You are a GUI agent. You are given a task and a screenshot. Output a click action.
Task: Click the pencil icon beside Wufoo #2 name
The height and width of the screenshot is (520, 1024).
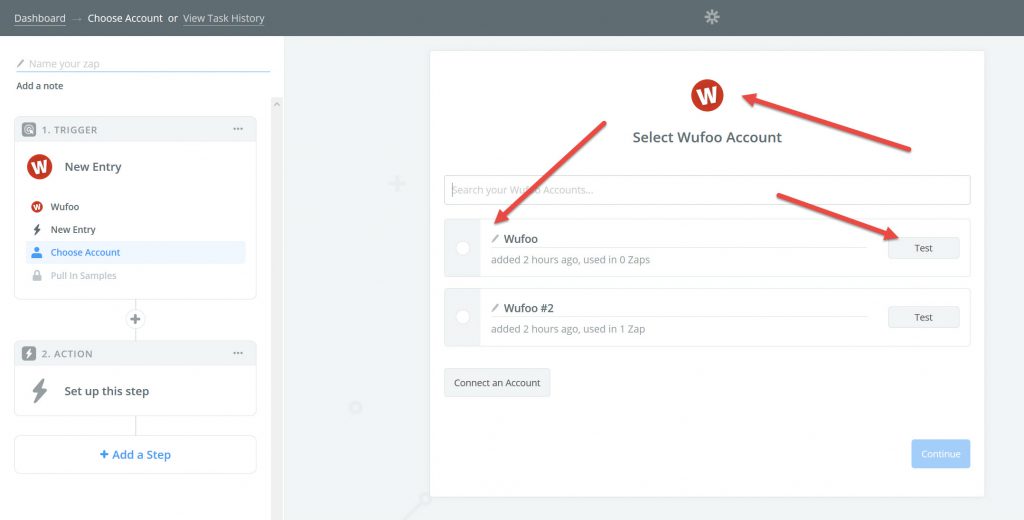[x=495, y=308]
